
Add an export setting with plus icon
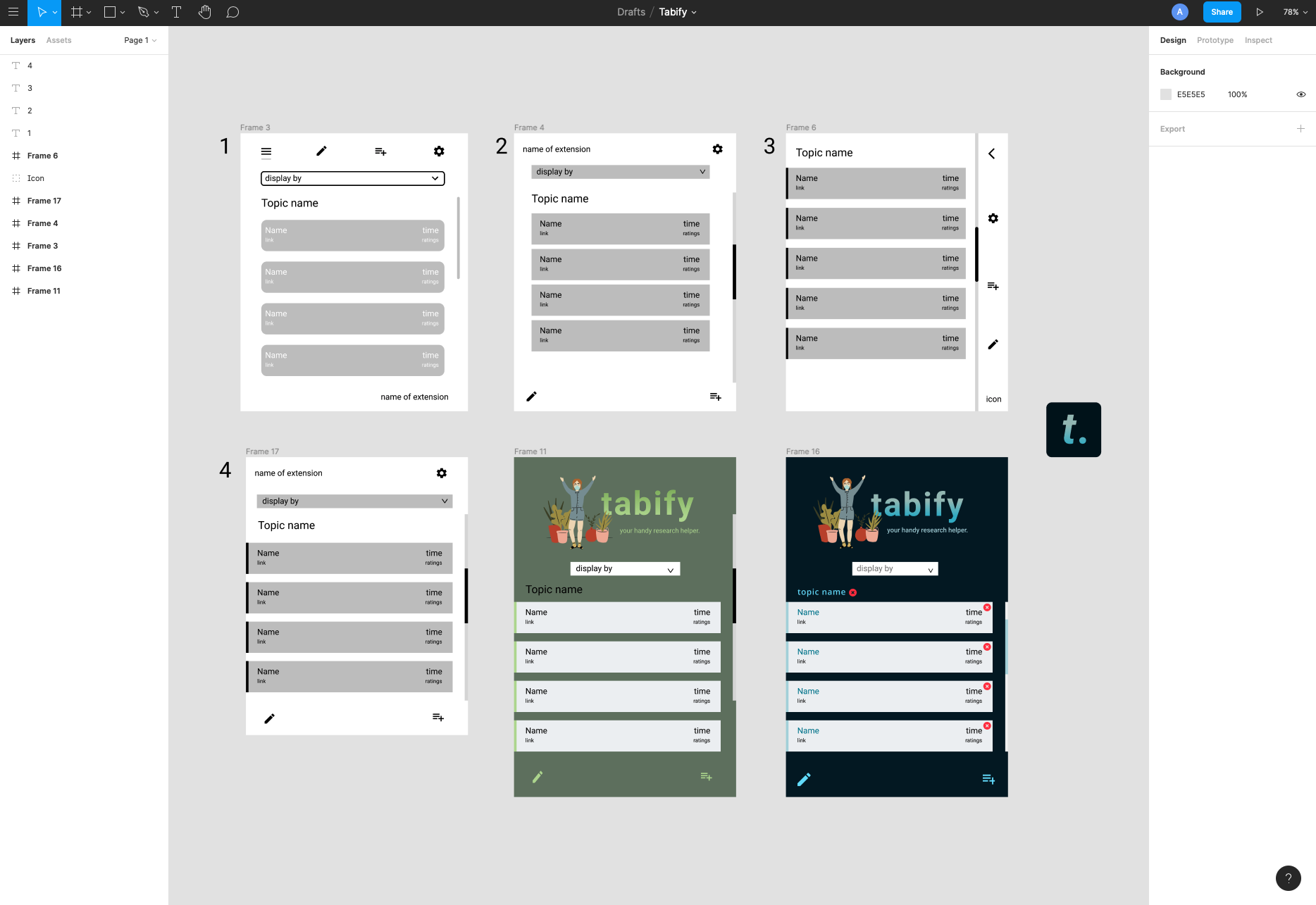tap(1301, 129)
